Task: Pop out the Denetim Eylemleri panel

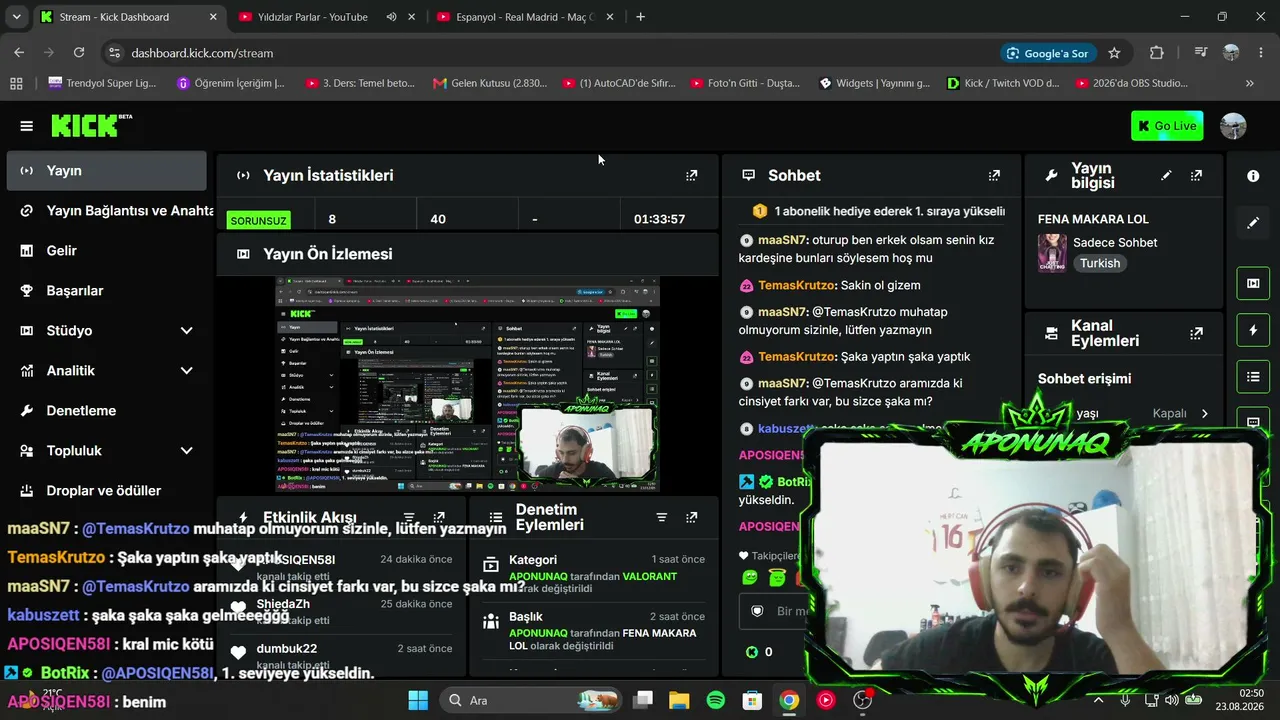Action: (691, 517)
